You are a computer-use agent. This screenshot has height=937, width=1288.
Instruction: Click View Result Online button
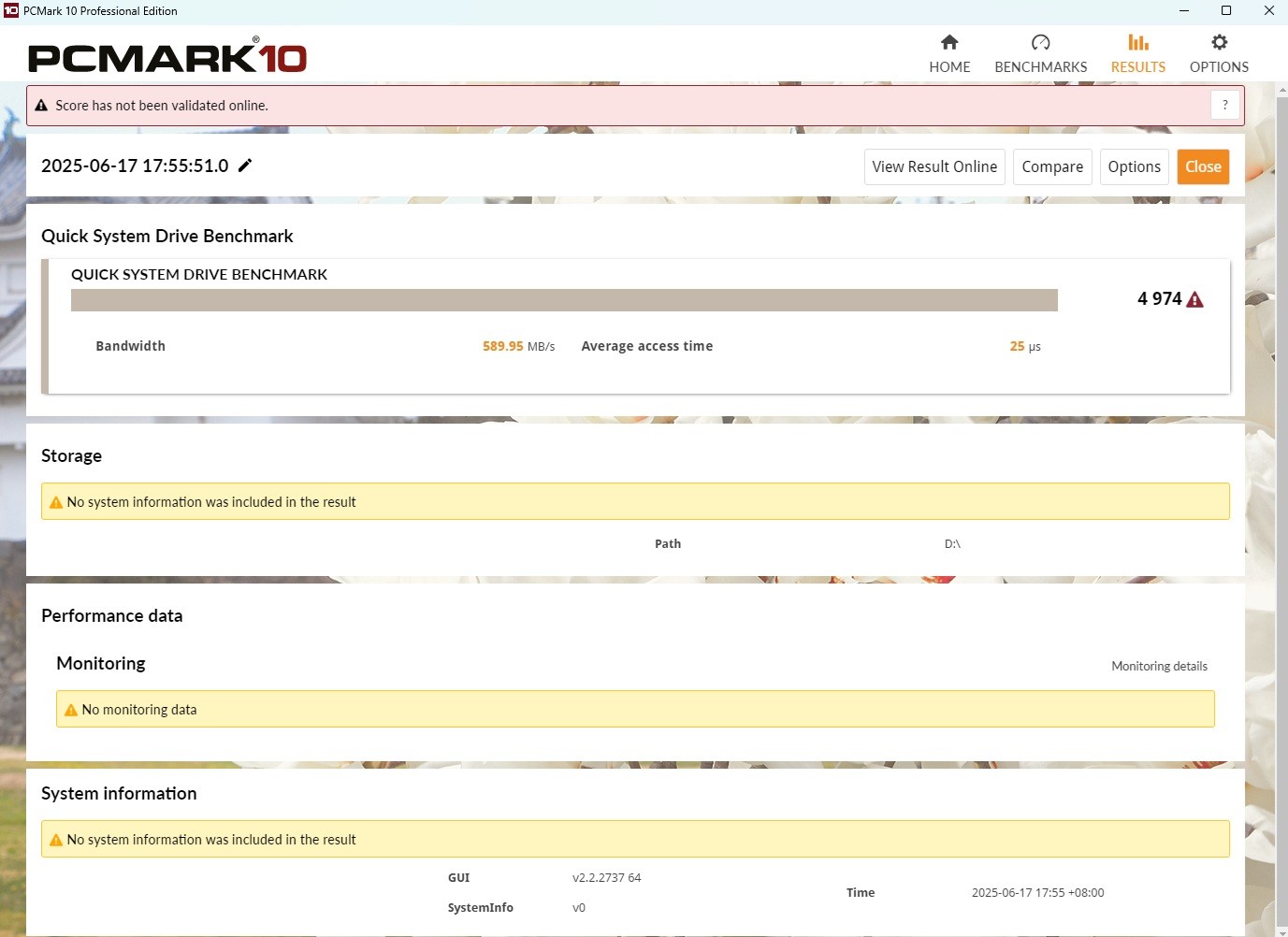pos(934,166)
